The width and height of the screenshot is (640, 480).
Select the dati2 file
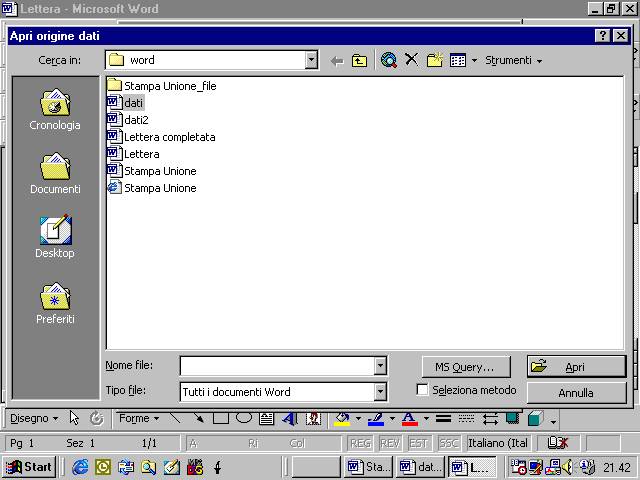(128, 120)
